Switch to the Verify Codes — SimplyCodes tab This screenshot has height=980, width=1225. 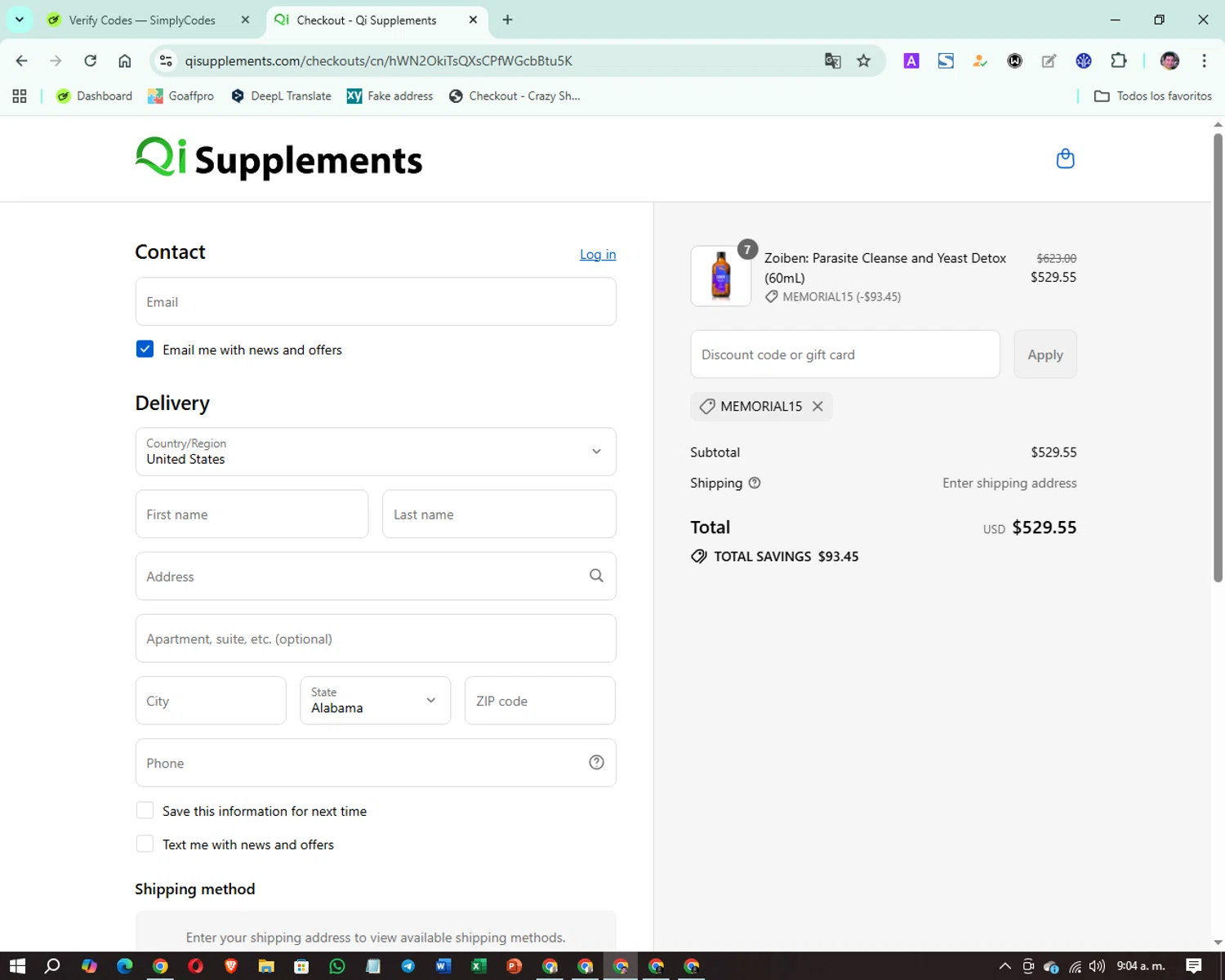[142, 20]
